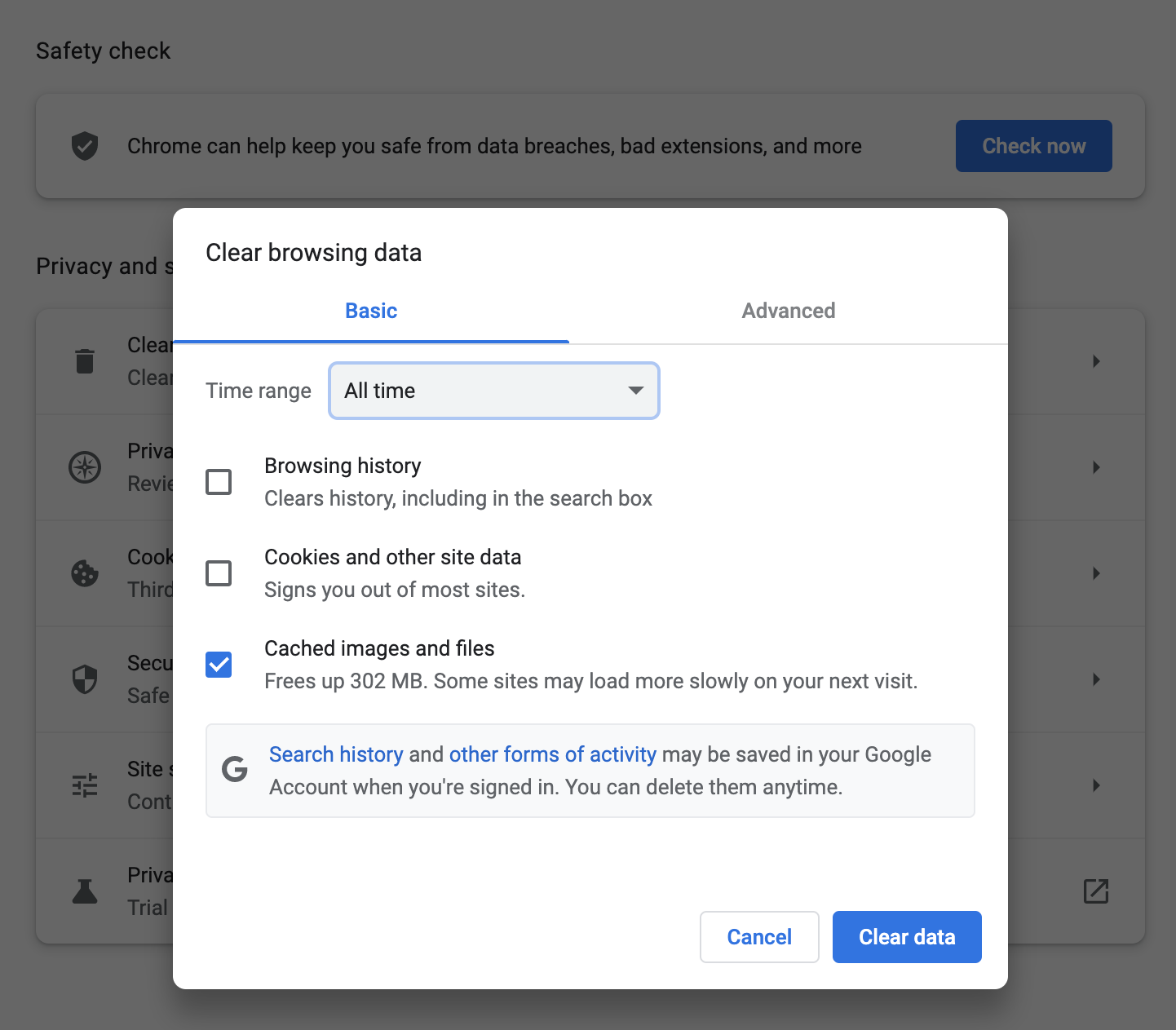Click the external link icon for Privacy Sandbox
This screenshot has width=1176, height=1030.
pyautogui.click(x=1095, y=891)
